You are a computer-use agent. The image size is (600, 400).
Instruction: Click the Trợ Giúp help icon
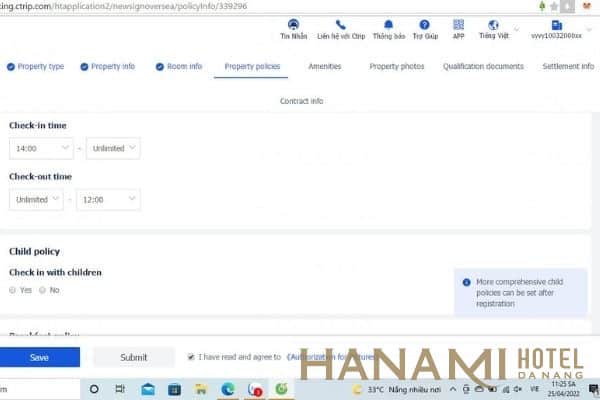[x=424, y=24]
